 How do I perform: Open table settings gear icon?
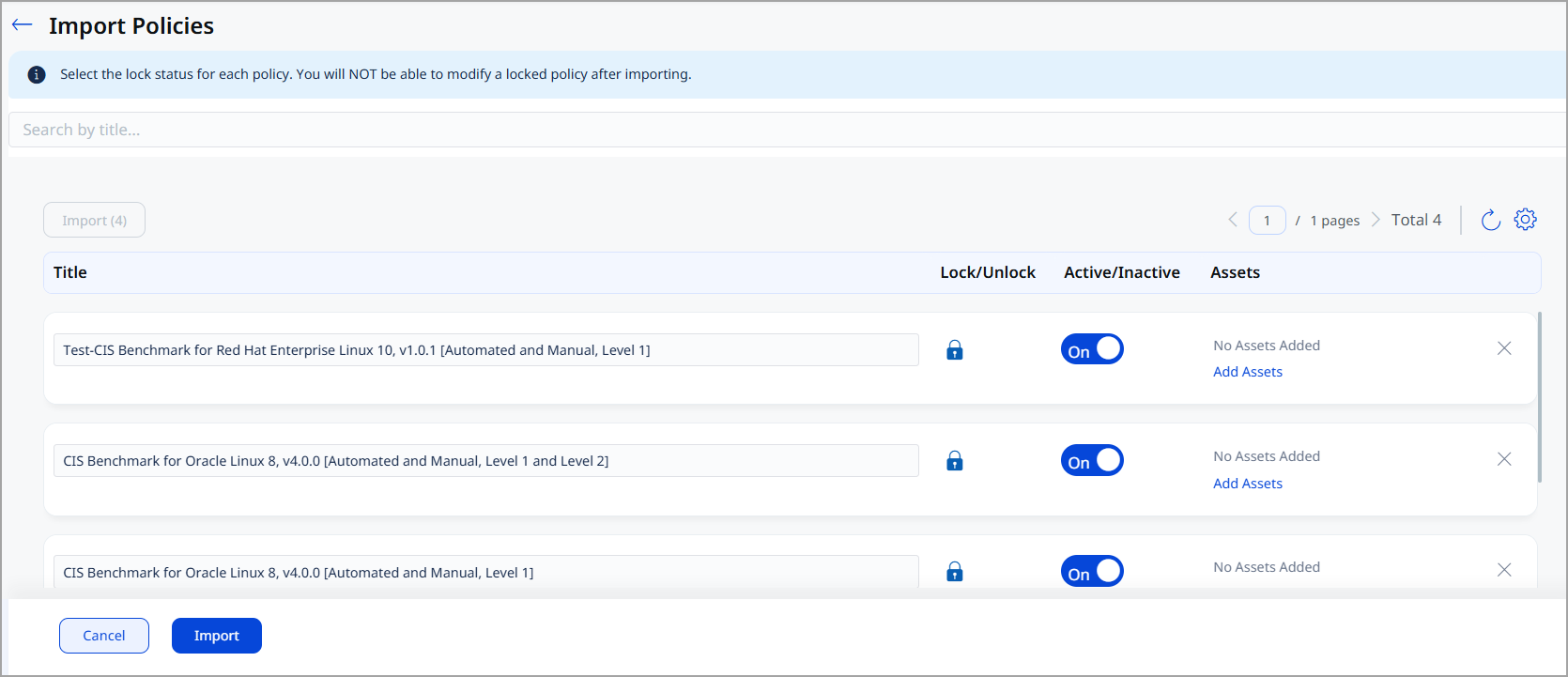1526,219
